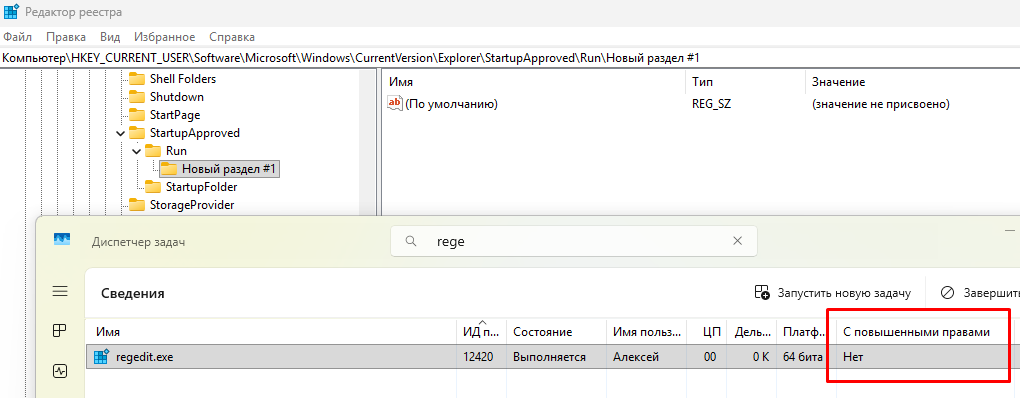Open the Performance page in sidebar
1020x398 pixels.
(x=60, y=371)
